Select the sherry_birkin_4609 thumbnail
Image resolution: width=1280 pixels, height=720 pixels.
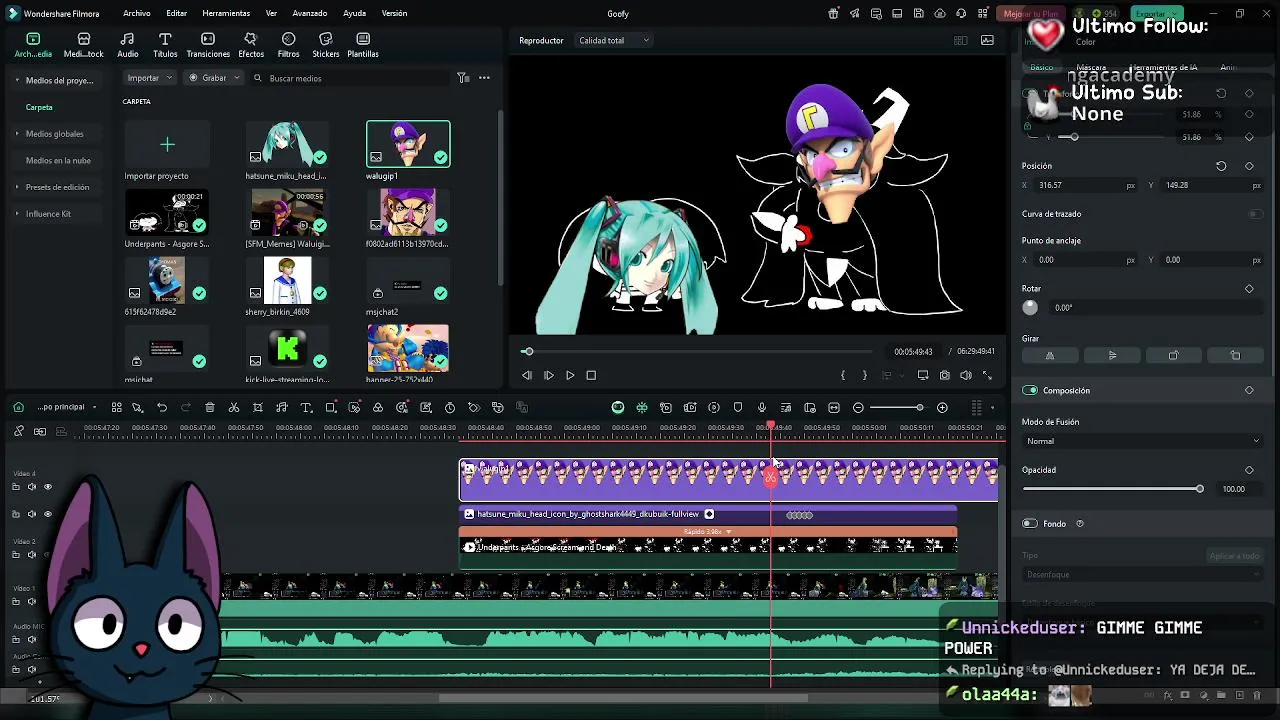(287, 280)
